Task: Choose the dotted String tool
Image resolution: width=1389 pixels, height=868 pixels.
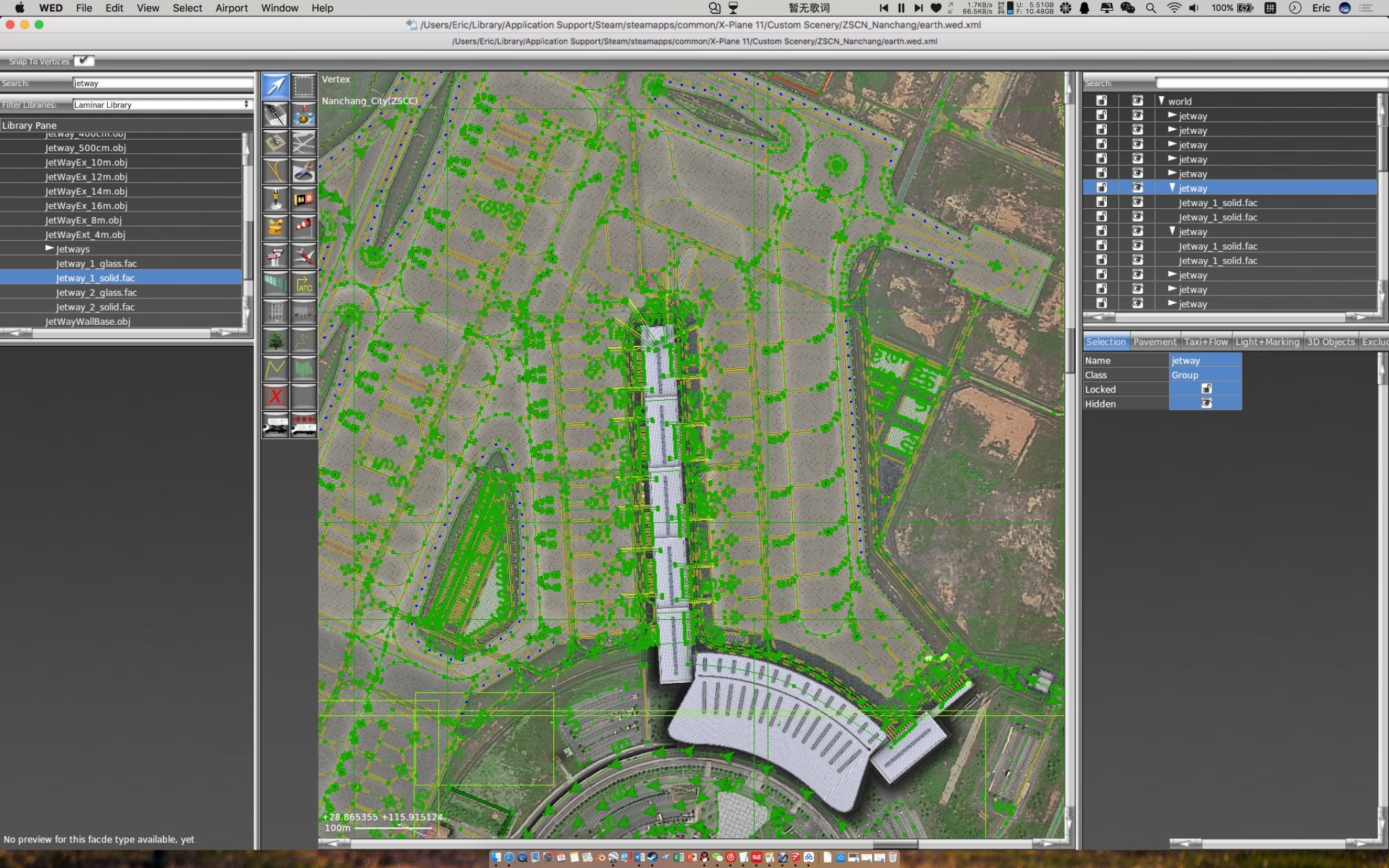Action: pyautogui.click(x=304, y=340)
